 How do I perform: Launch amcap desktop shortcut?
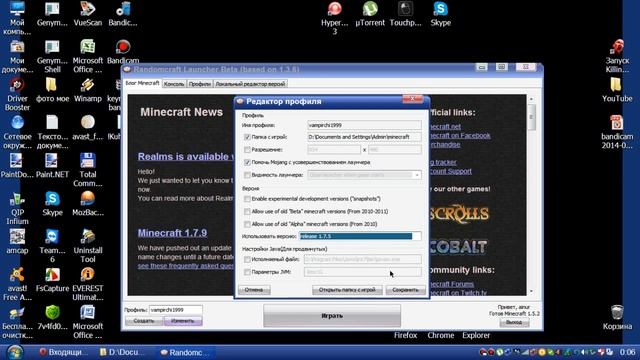pyautogui.click(x=17, y=242)
